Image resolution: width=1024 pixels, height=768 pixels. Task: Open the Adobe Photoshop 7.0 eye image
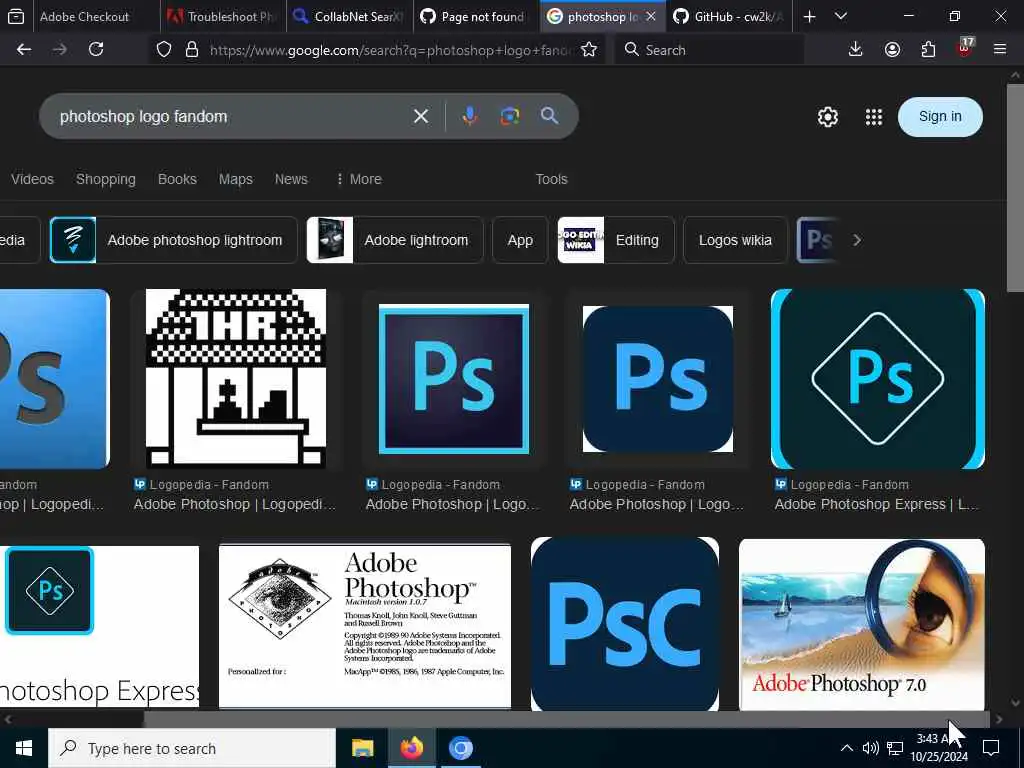tap(861, 624)
